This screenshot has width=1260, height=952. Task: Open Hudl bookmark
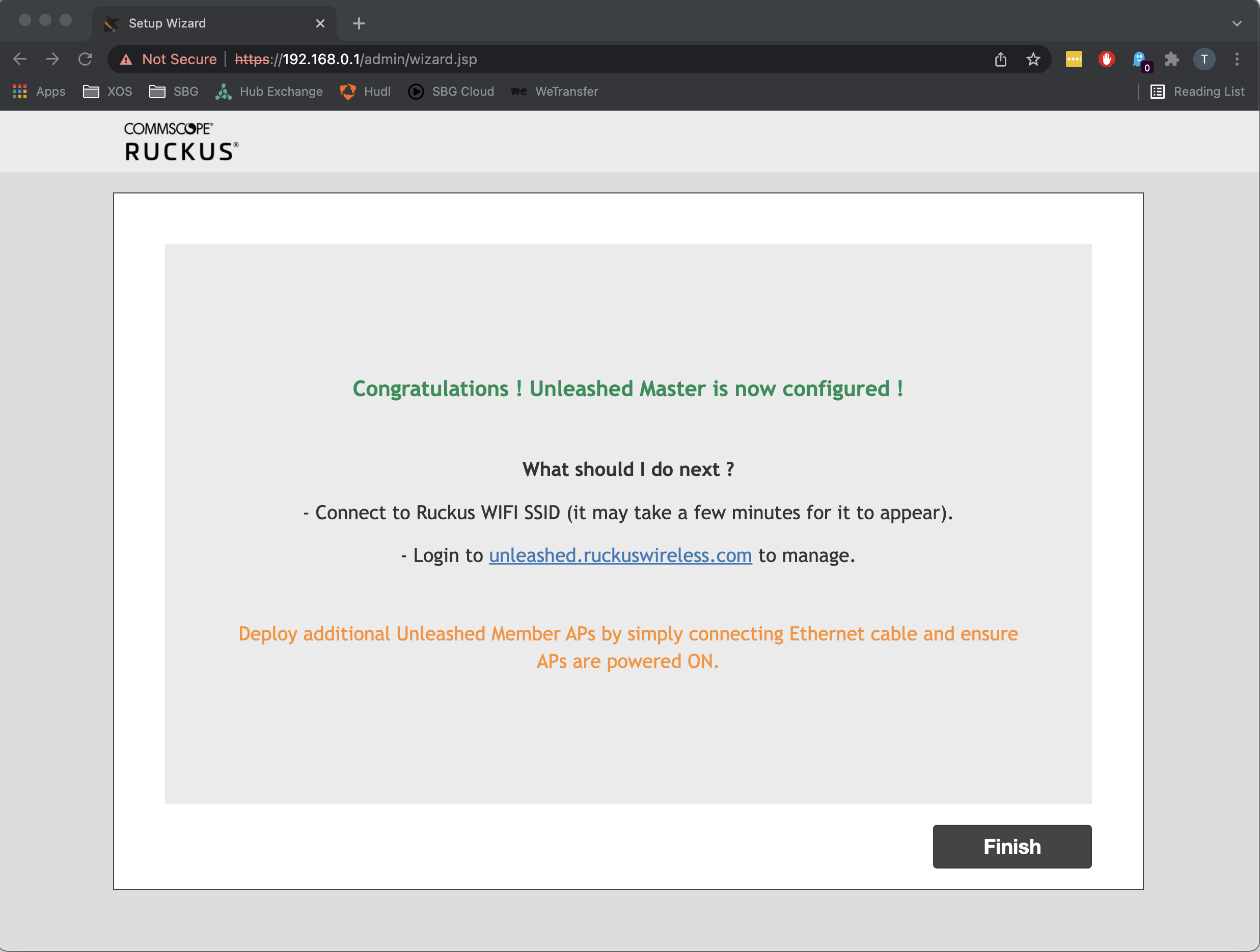[x=365, y=92]
